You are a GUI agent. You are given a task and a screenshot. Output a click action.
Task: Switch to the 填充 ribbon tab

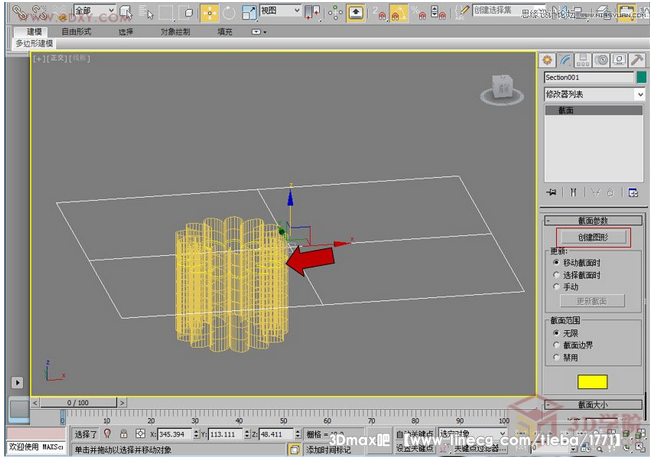225,32
